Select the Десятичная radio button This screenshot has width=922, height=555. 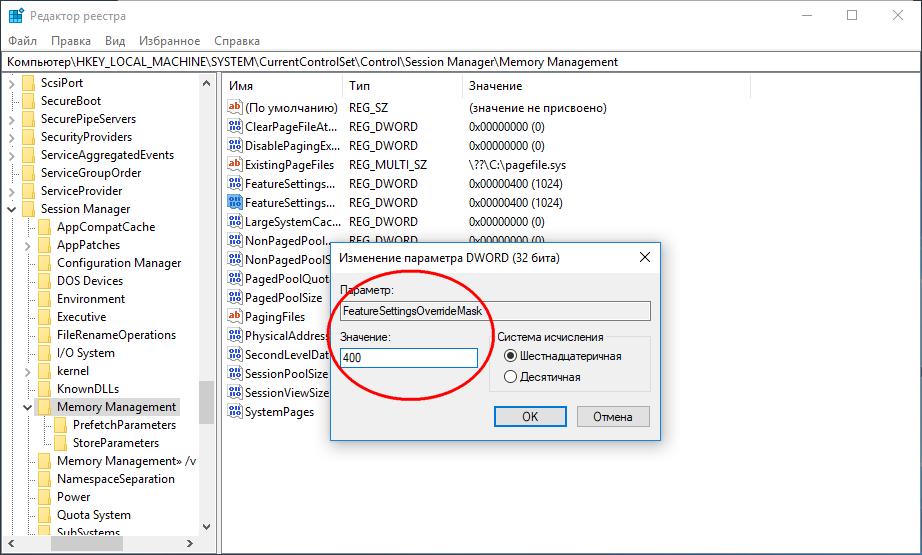coord(511,377)
